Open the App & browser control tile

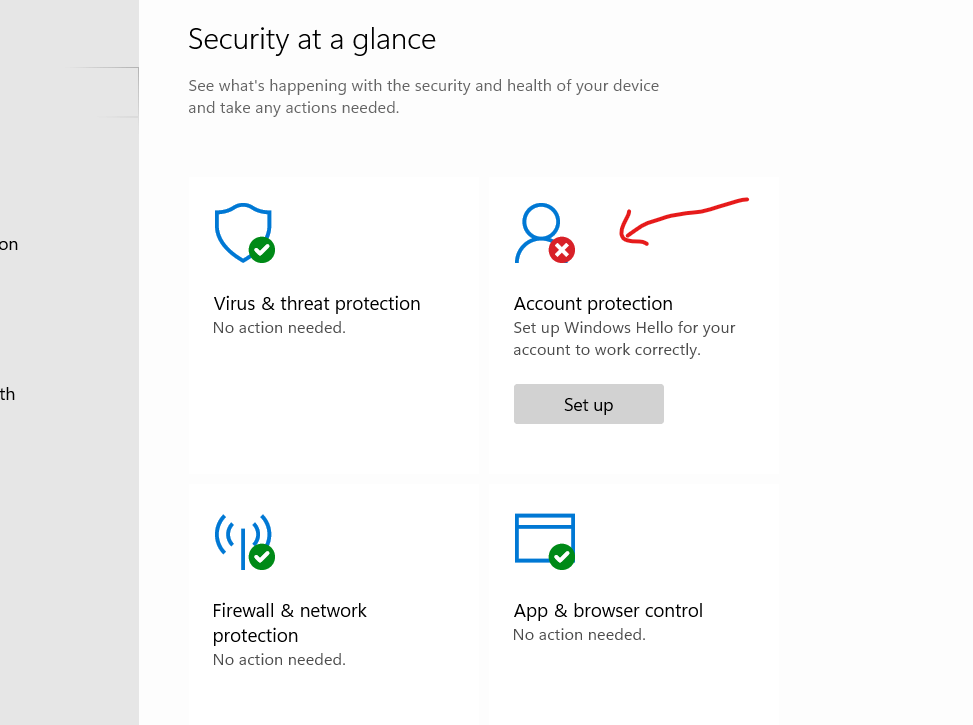(632, 600)
